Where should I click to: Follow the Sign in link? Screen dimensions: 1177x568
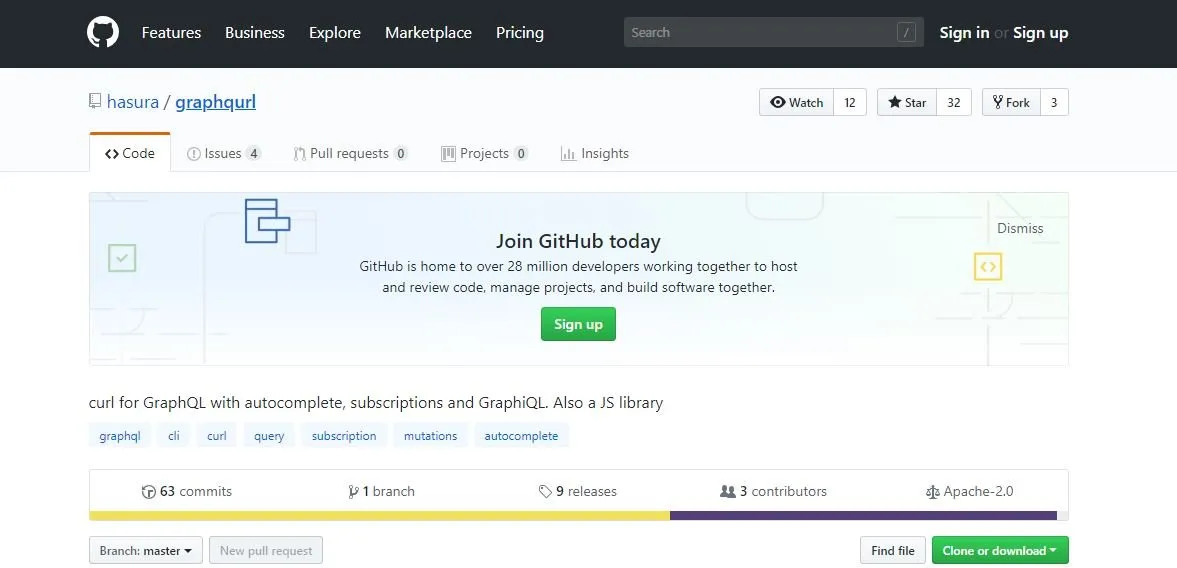pyautogui.click(x=964, y=33)
